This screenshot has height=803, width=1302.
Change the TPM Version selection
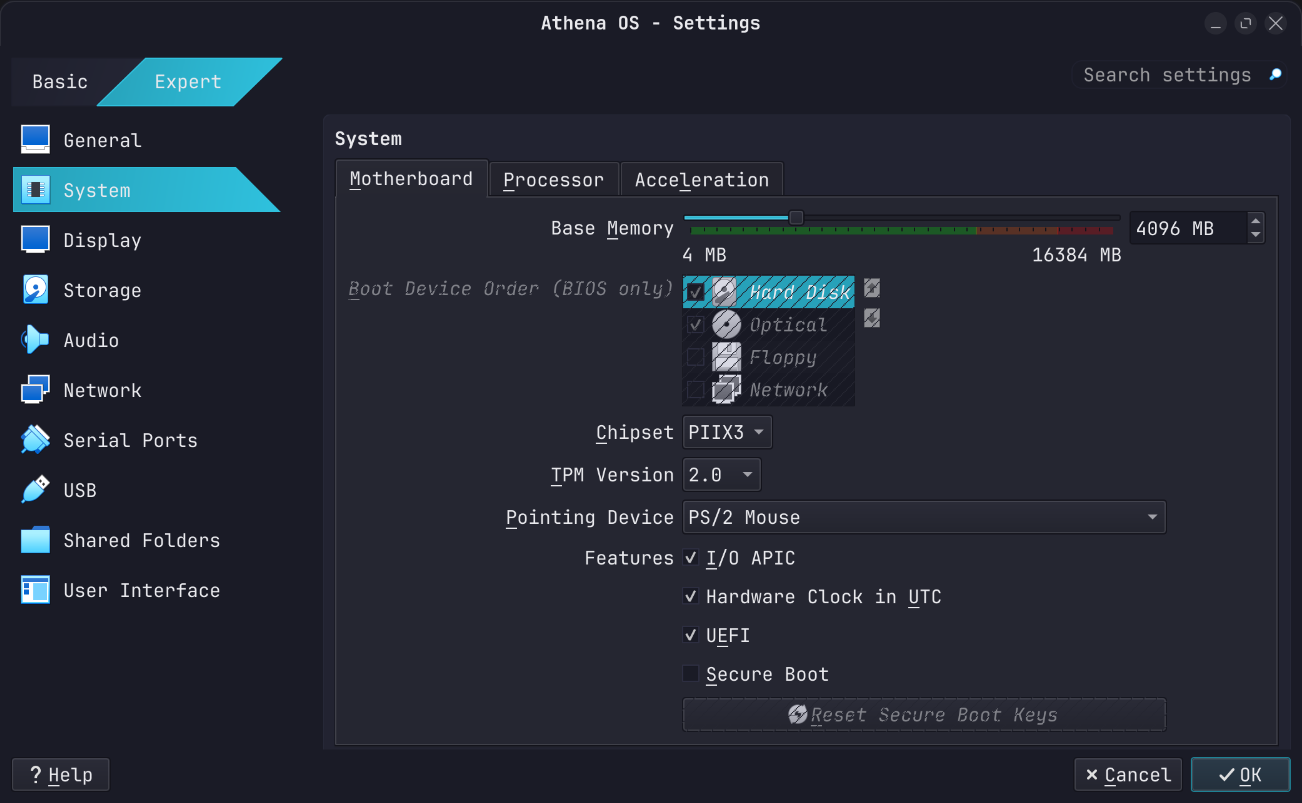coord(721,474)
